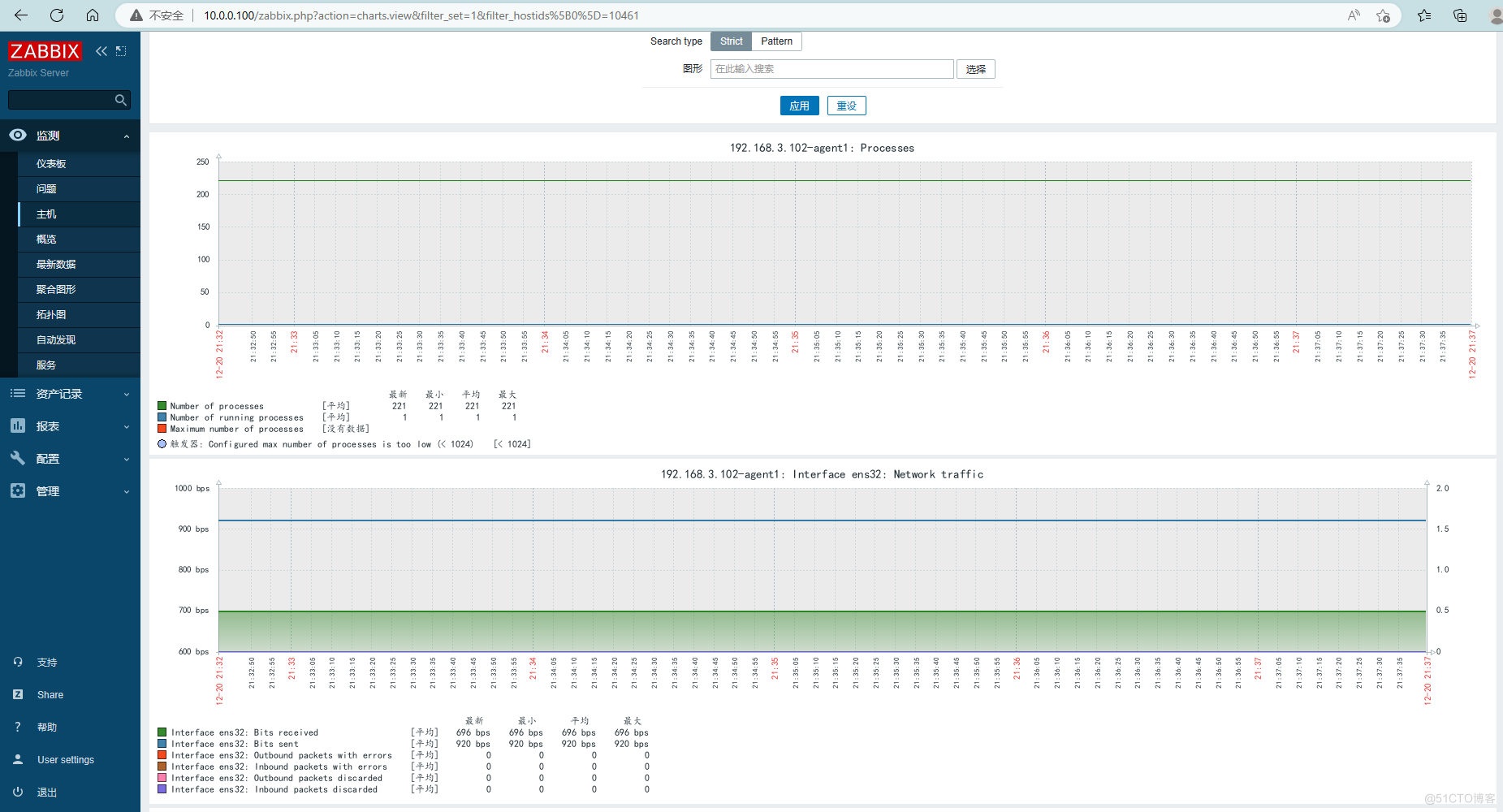Select Strict search type
Image resolution: width=1503 pixels, height=812 pixels.
(x=731, y=41)
